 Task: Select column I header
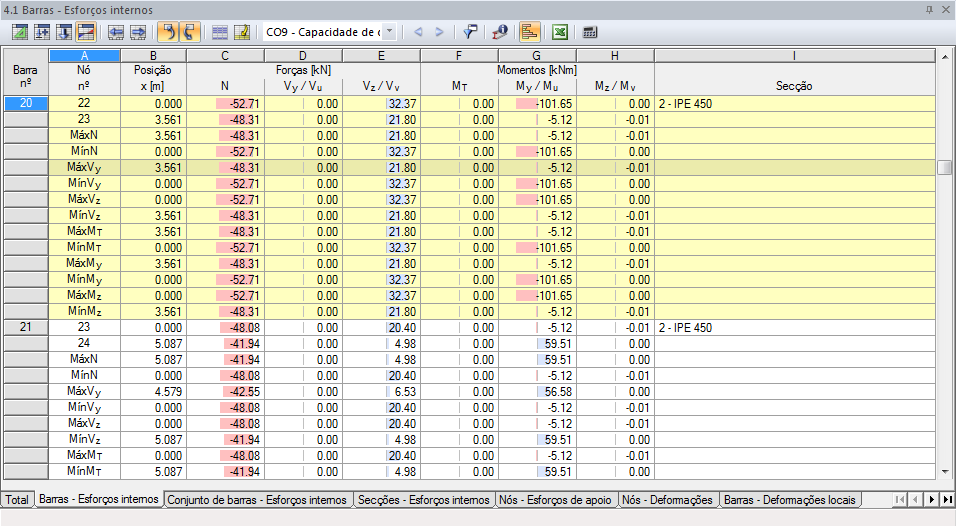point(794,56)
